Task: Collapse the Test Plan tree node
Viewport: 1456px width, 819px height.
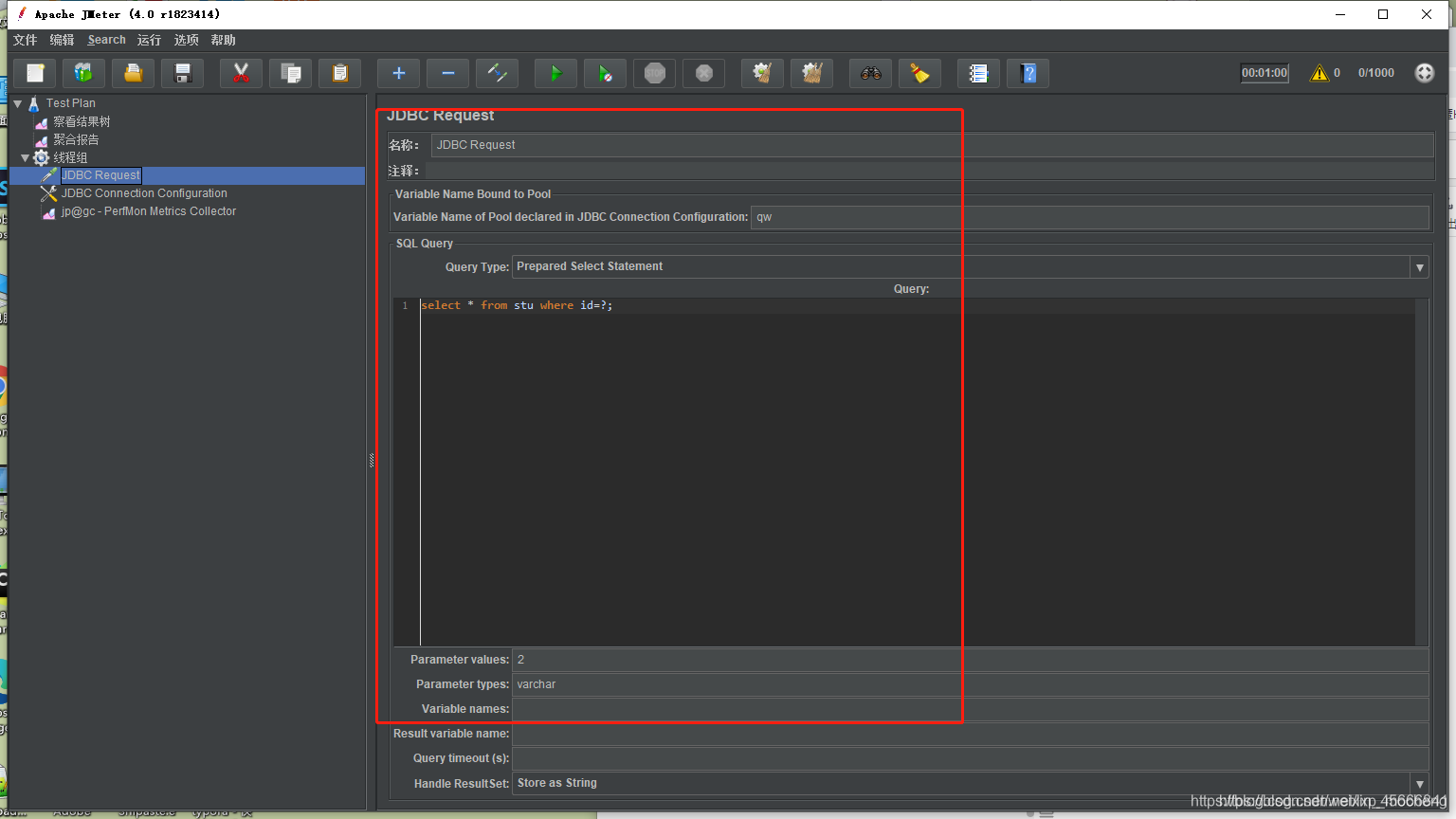Action: pyautogui.click(x=18, y=103)
